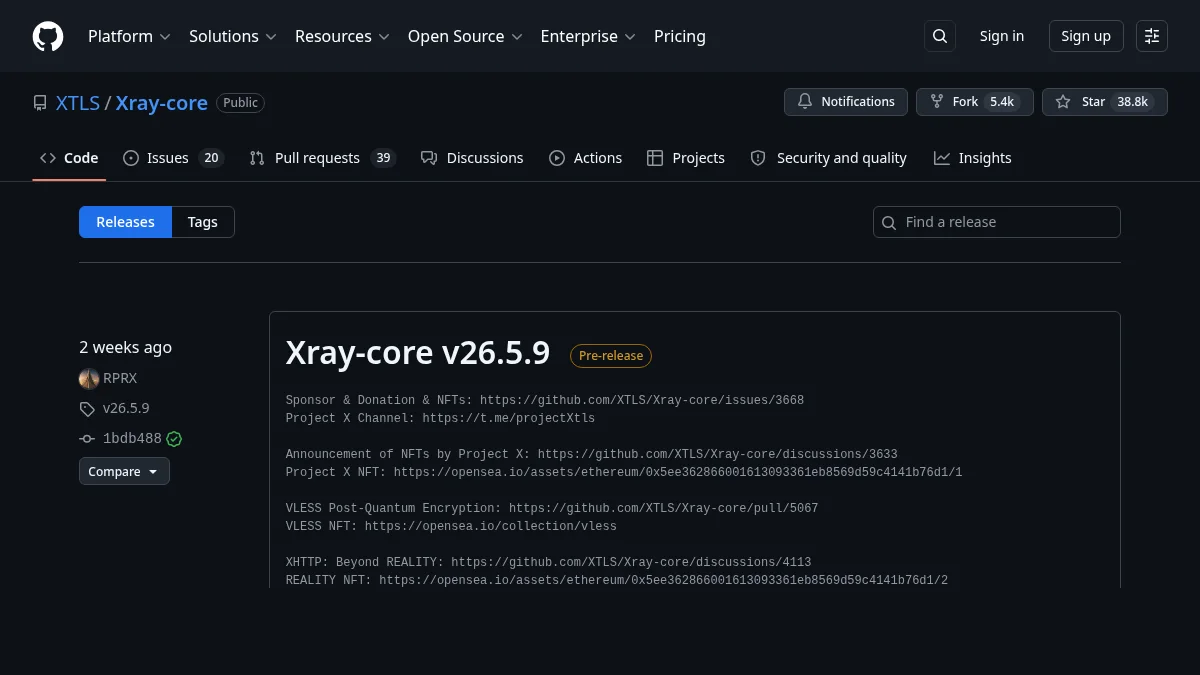Click the magnifier icon in Find a release

(x=890, y=222)
